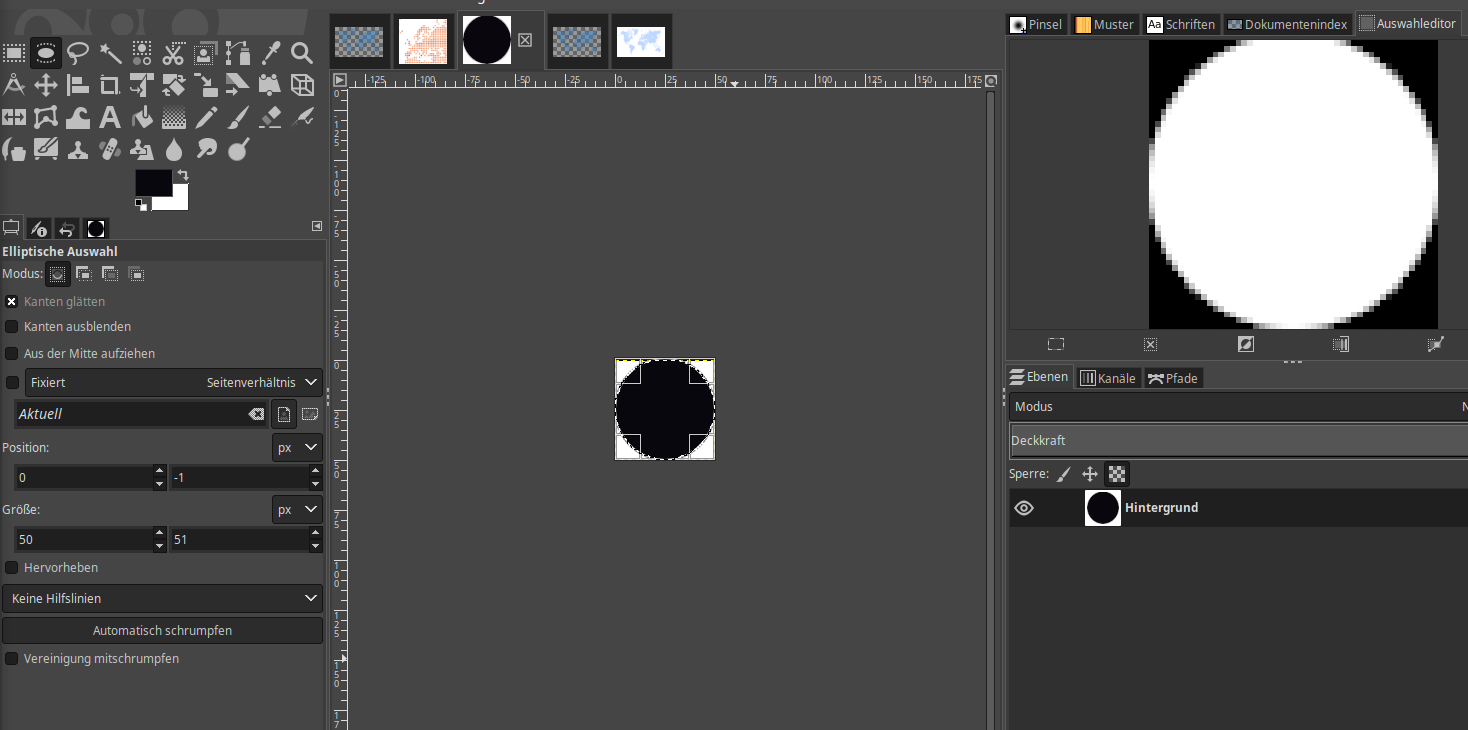Image resolution: width=1468 pixels, height=730 pixels.
Task: Switch to the Dokumentenindex tab
Action: pos(1287,24)
